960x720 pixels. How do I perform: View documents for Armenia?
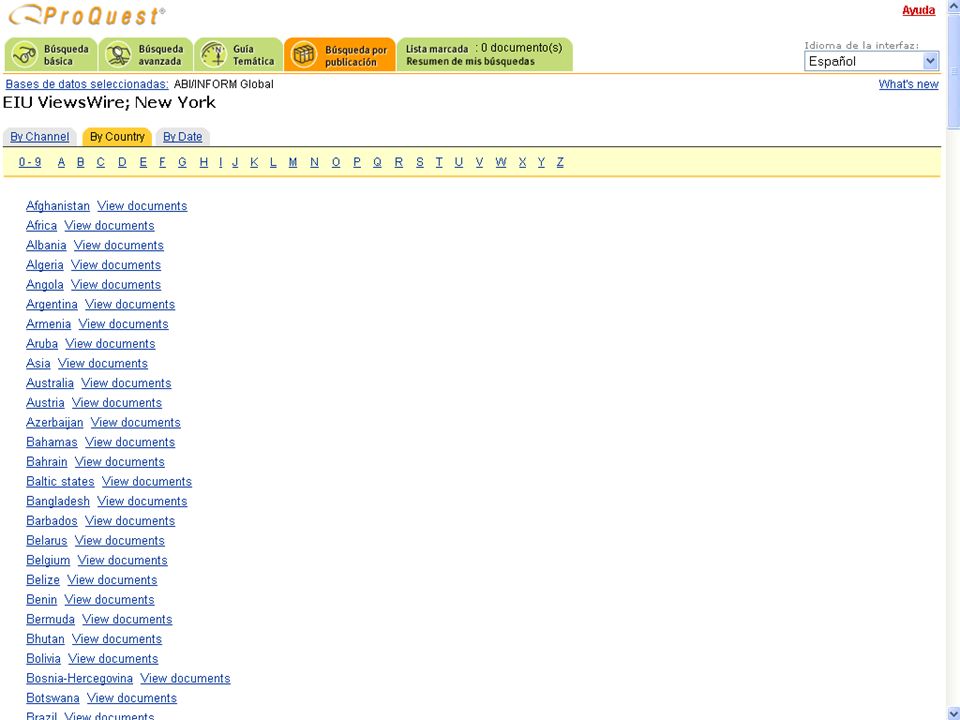[123, 324]
